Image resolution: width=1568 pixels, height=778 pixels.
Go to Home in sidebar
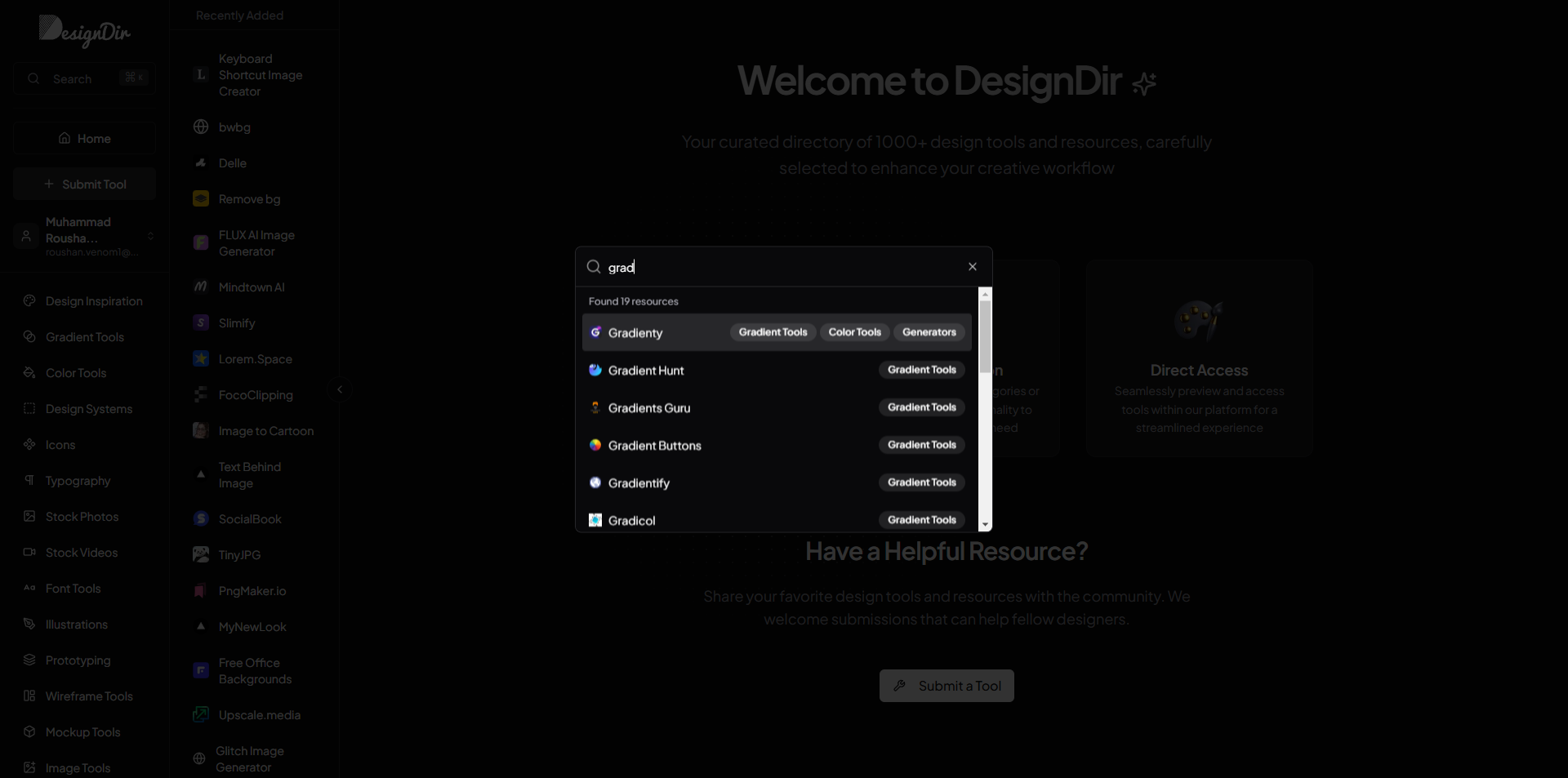[x=84, y=139]
